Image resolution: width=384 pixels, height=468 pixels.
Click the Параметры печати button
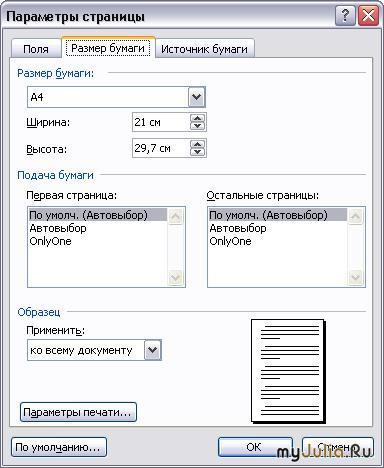(x=78, y=412)
